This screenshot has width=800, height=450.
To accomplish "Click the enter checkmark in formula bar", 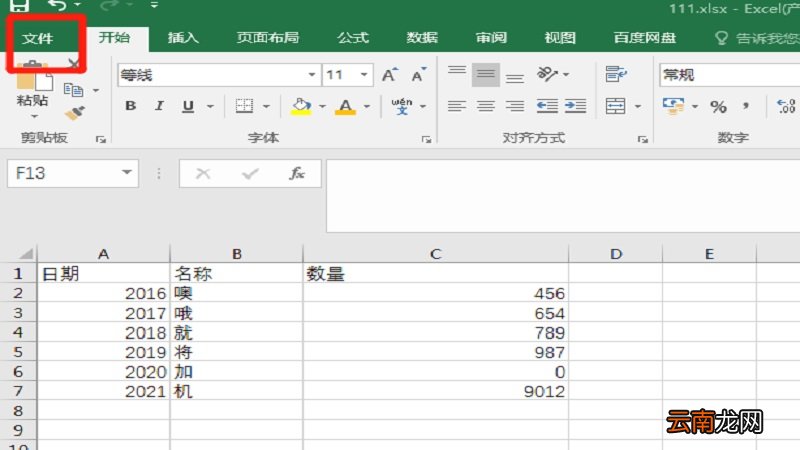I will (250, 173).
